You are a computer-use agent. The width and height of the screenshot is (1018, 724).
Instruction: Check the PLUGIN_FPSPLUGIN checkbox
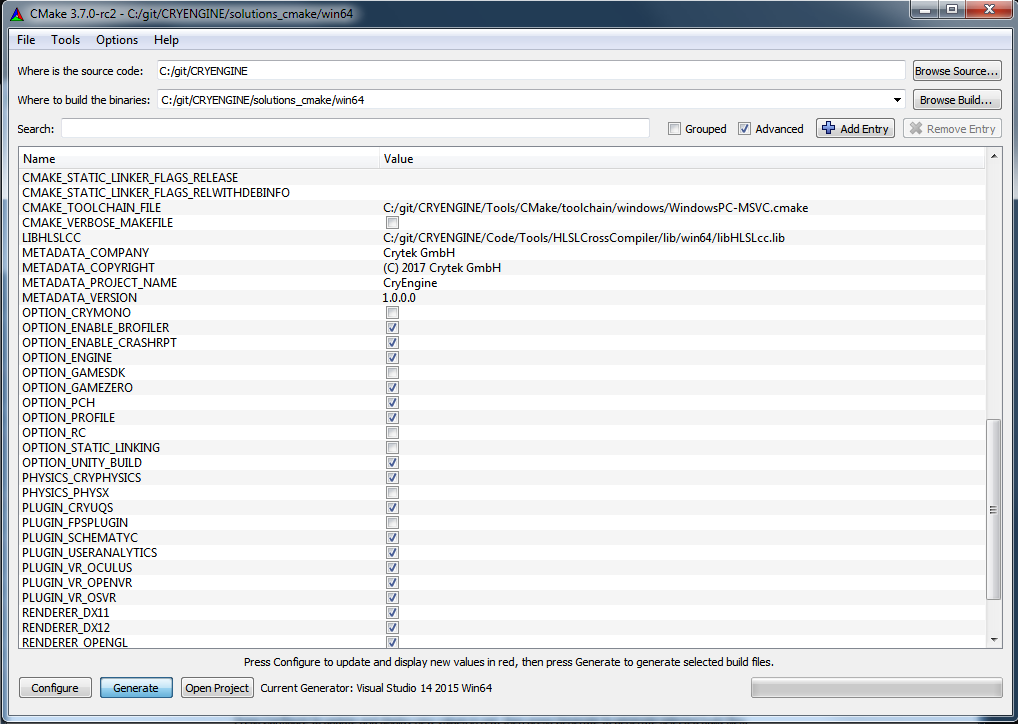(392, 523)
